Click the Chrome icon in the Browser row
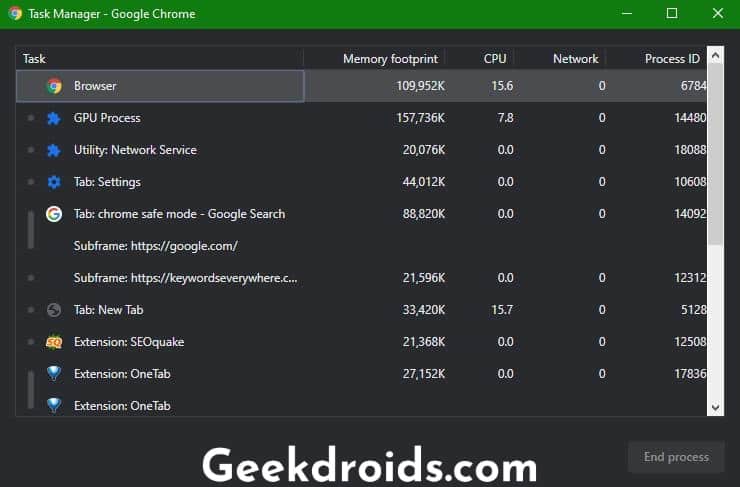The image size is (740, 487). pyautogui.click(x=54, y=86)
